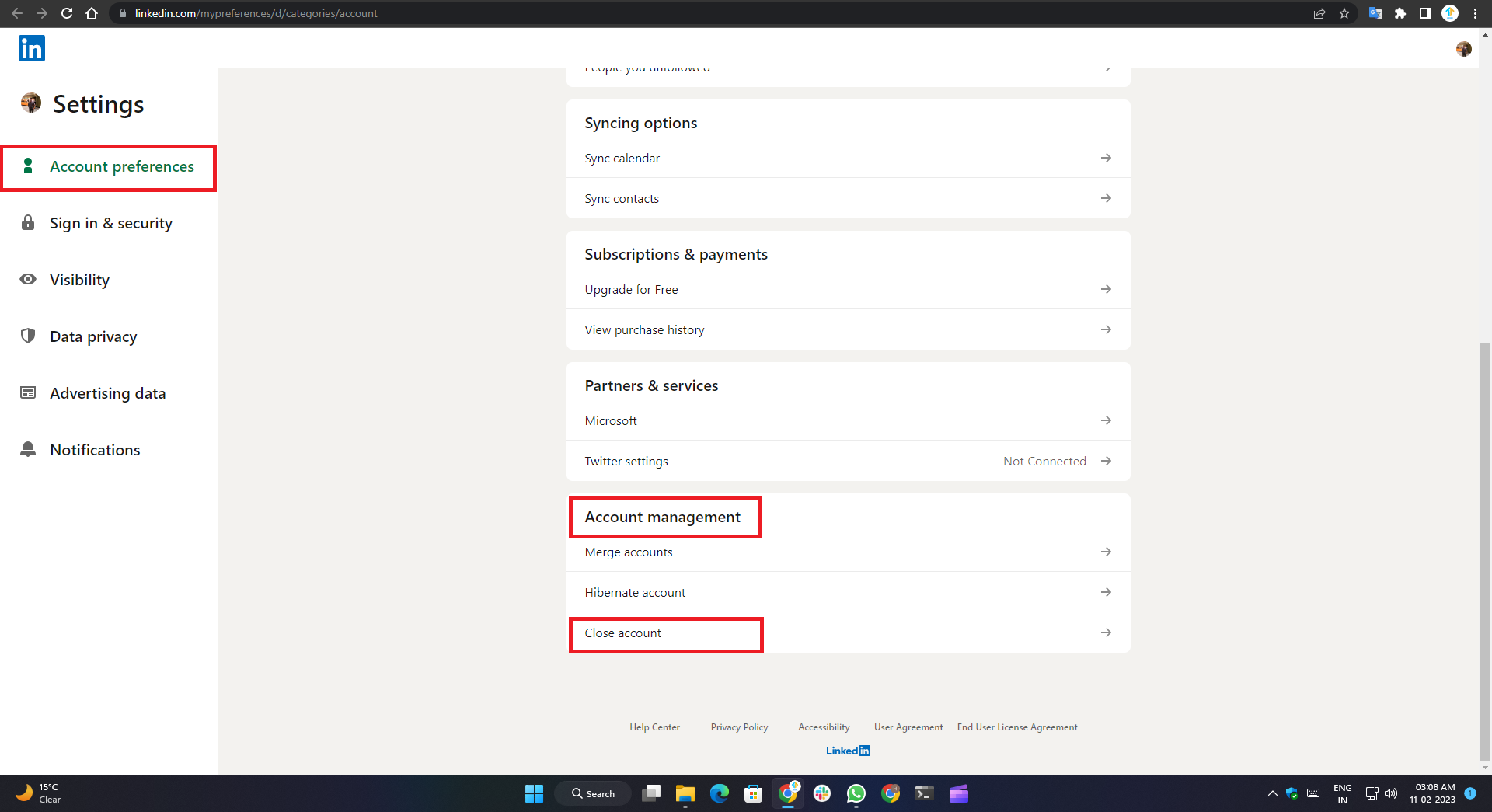1492x812 pixels.
Task: Bookmark this page with the star icon
Action: 1344,13
